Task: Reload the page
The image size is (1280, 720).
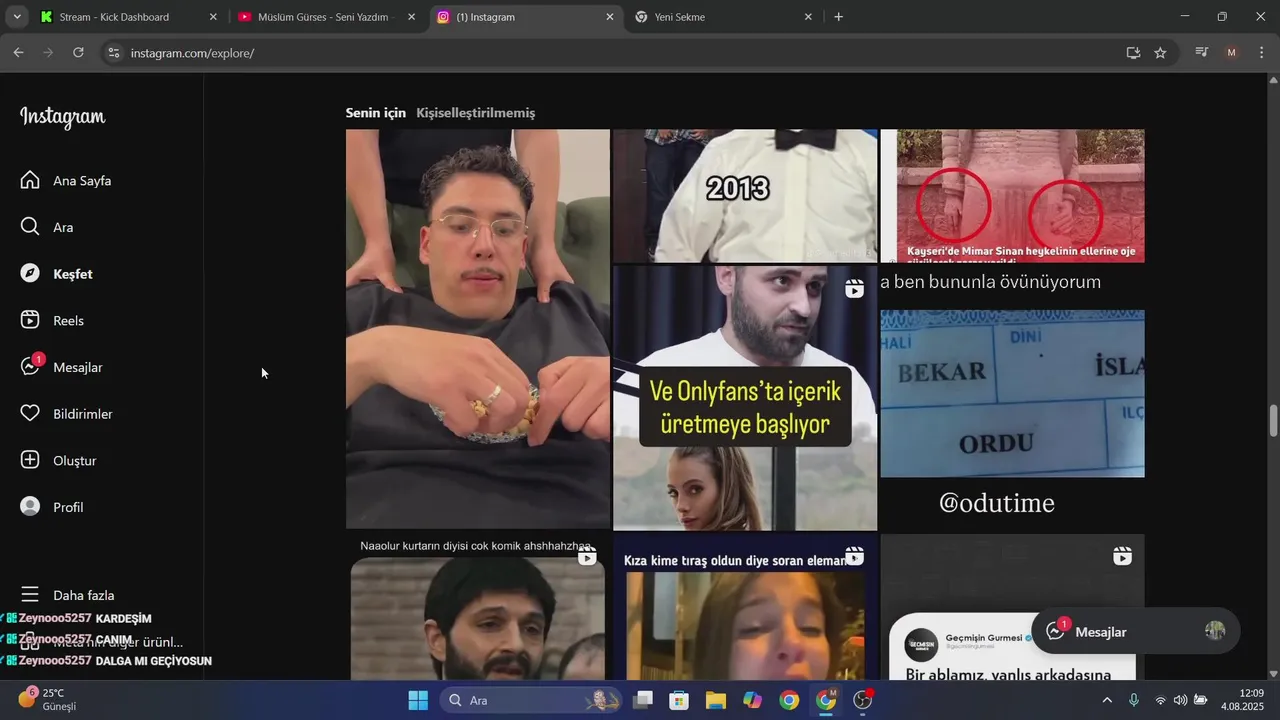Action: click(x=78, y=52)
